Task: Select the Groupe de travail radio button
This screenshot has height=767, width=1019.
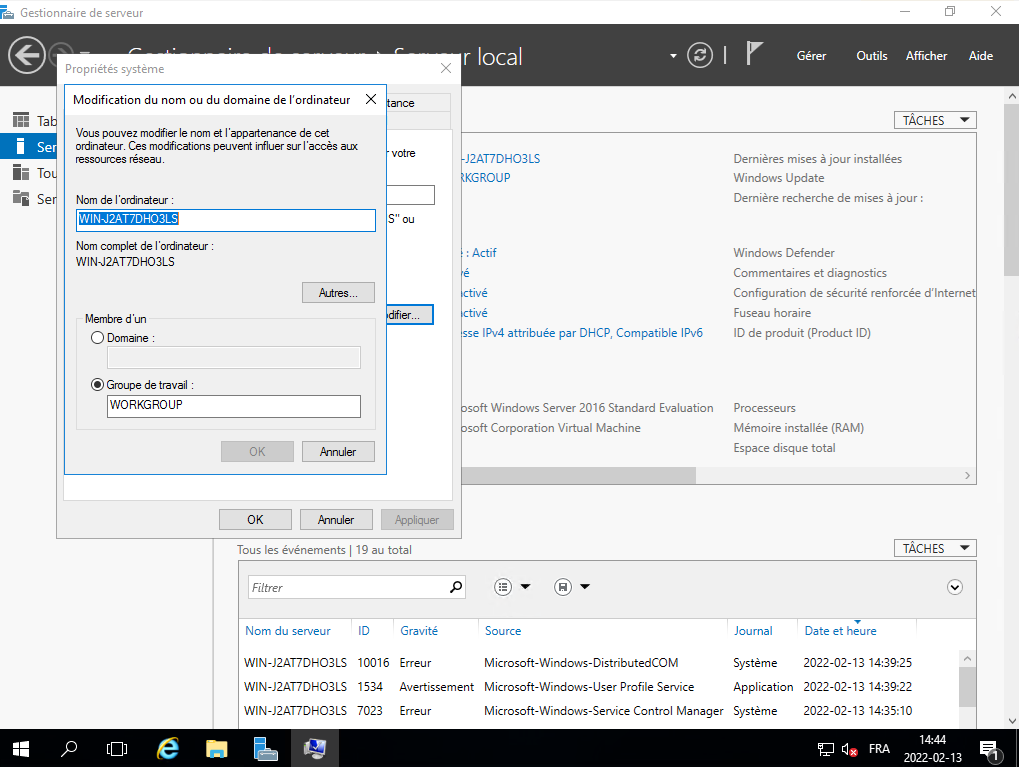Action: 97,384
